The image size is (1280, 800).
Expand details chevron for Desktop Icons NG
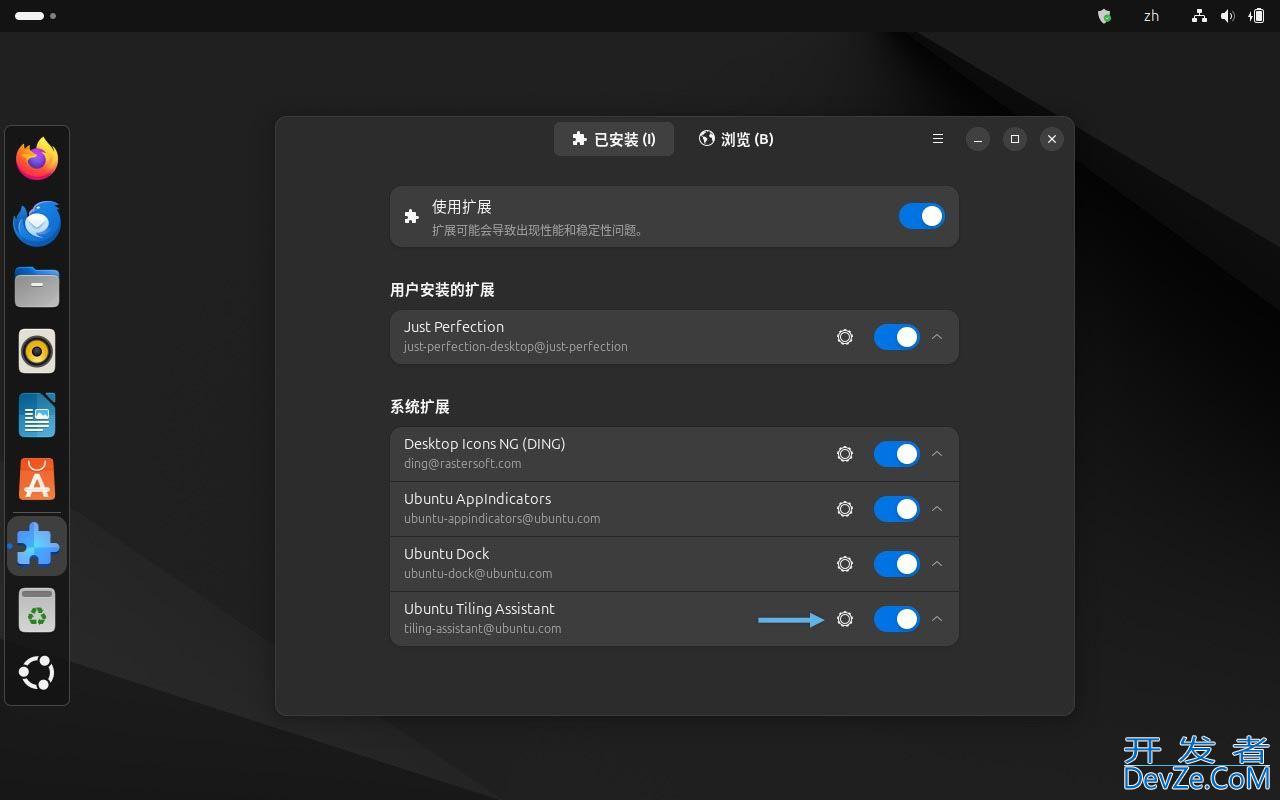coord(937,454)
